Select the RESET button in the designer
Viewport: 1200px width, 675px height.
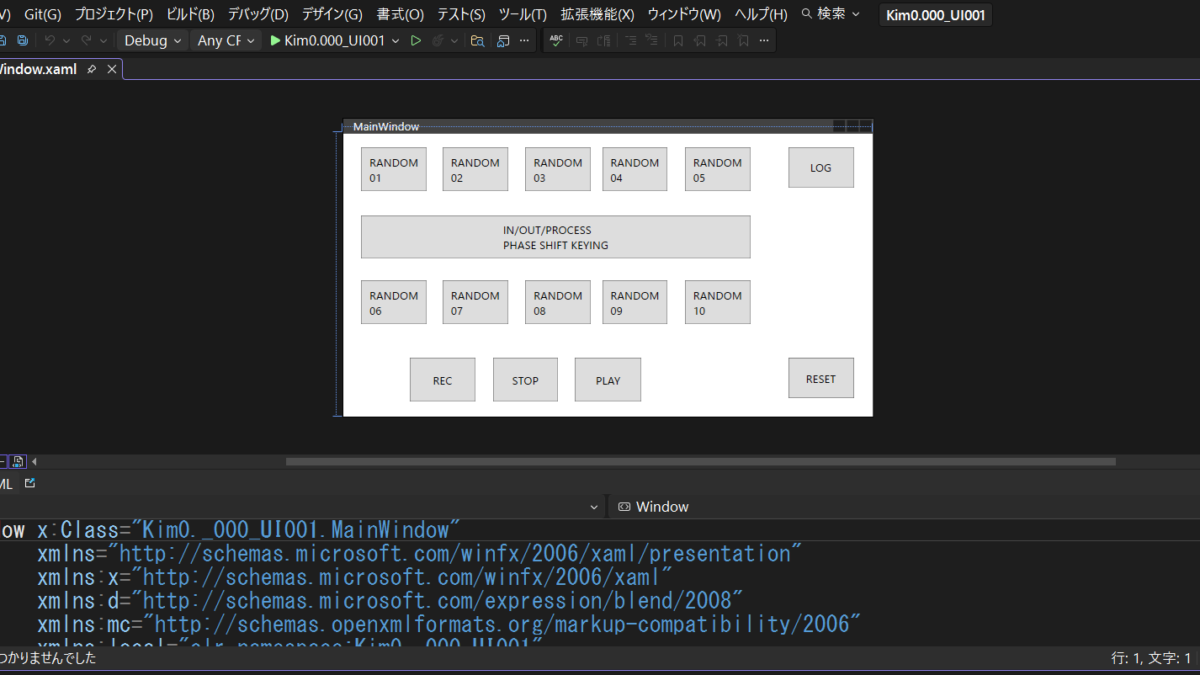(820, 379)
